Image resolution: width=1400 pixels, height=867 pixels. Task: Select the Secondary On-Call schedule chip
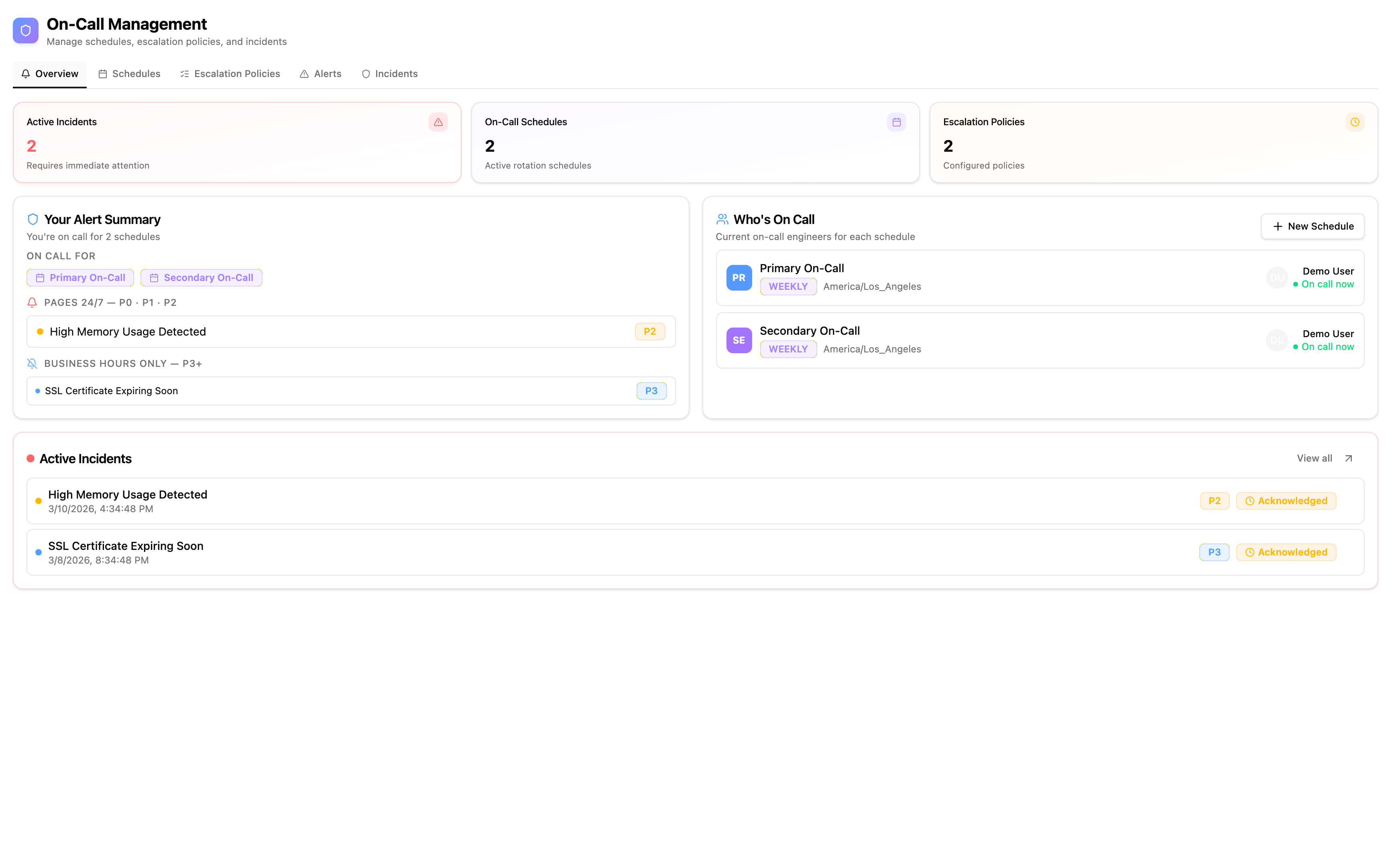(x=201, y=277)
